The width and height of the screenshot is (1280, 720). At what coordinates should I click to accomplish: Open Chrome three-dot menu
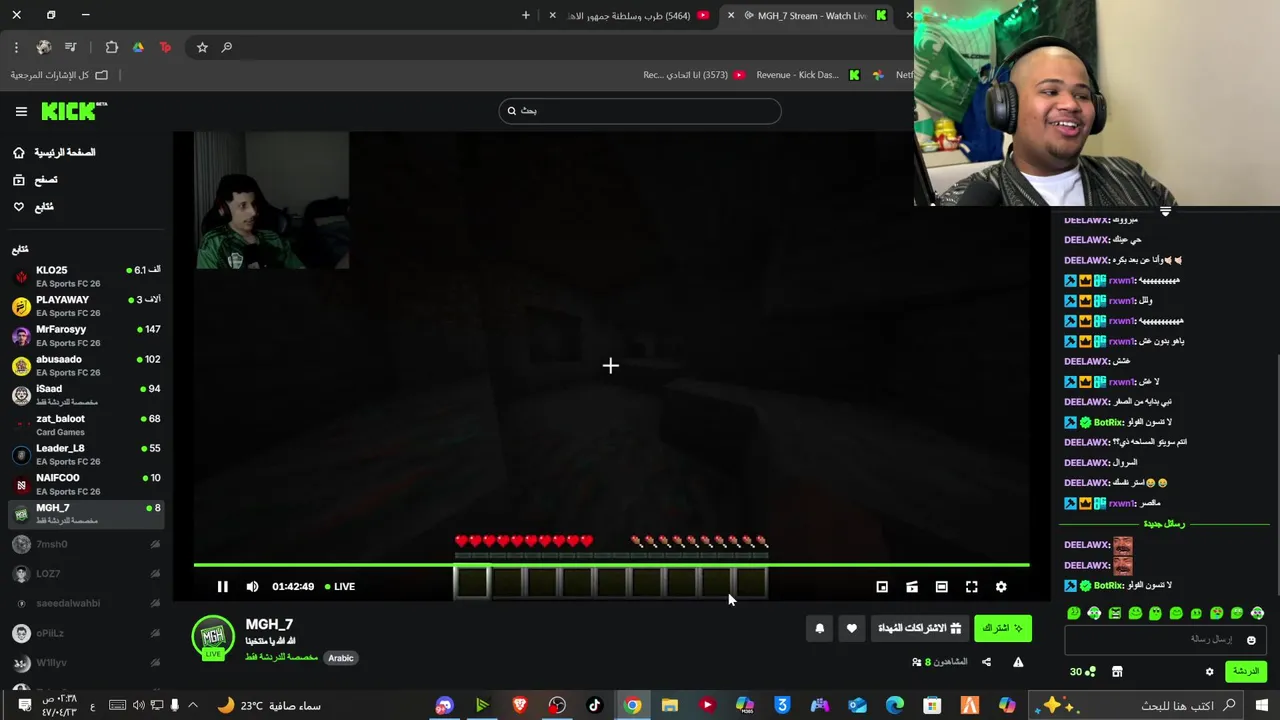pyautogui.click(x=16, y=47)
